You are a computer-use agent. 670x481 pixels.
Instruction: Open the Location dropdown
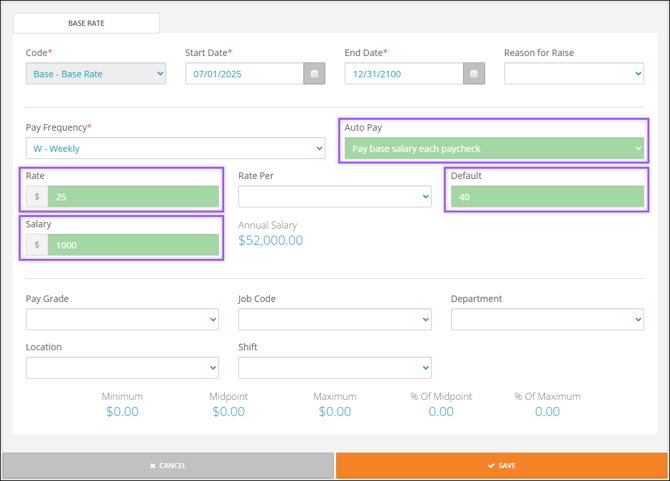[x=122, y=368]
